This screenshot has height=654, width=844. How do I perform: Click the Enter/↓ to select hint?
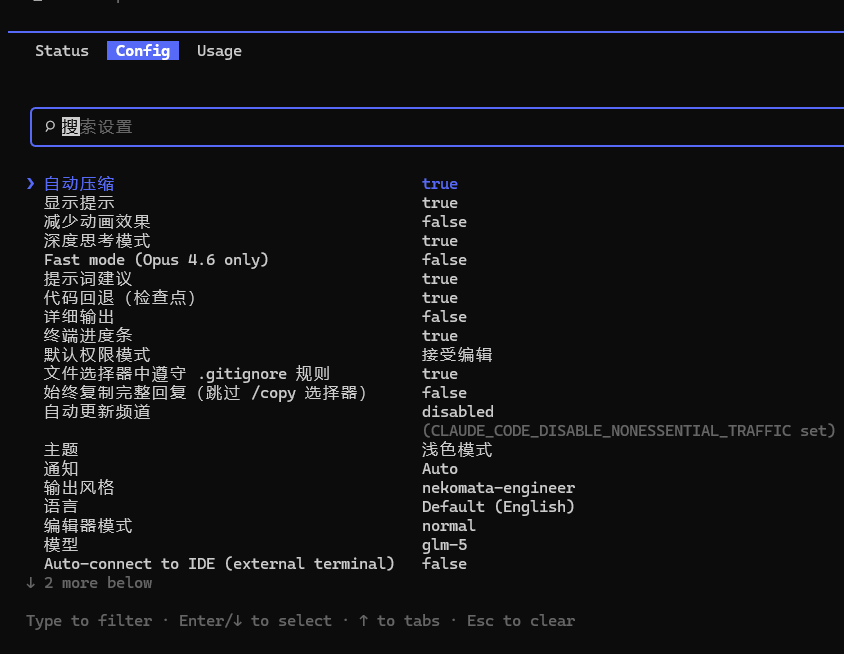255,621
